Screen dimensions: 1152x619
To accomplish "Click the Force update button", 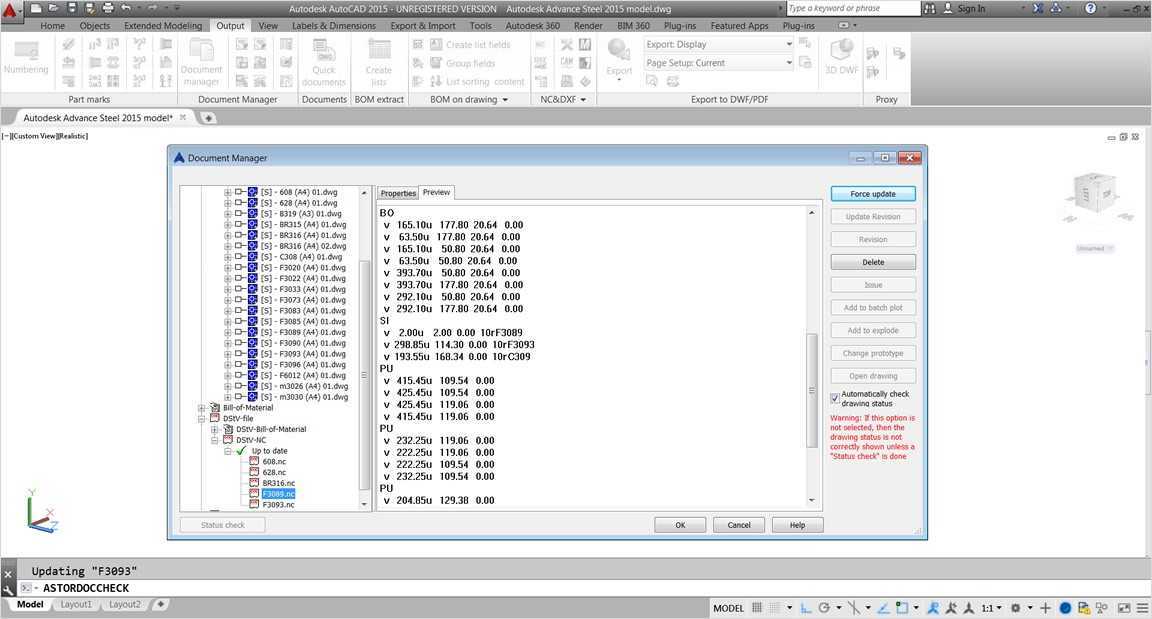I will 873,194.
